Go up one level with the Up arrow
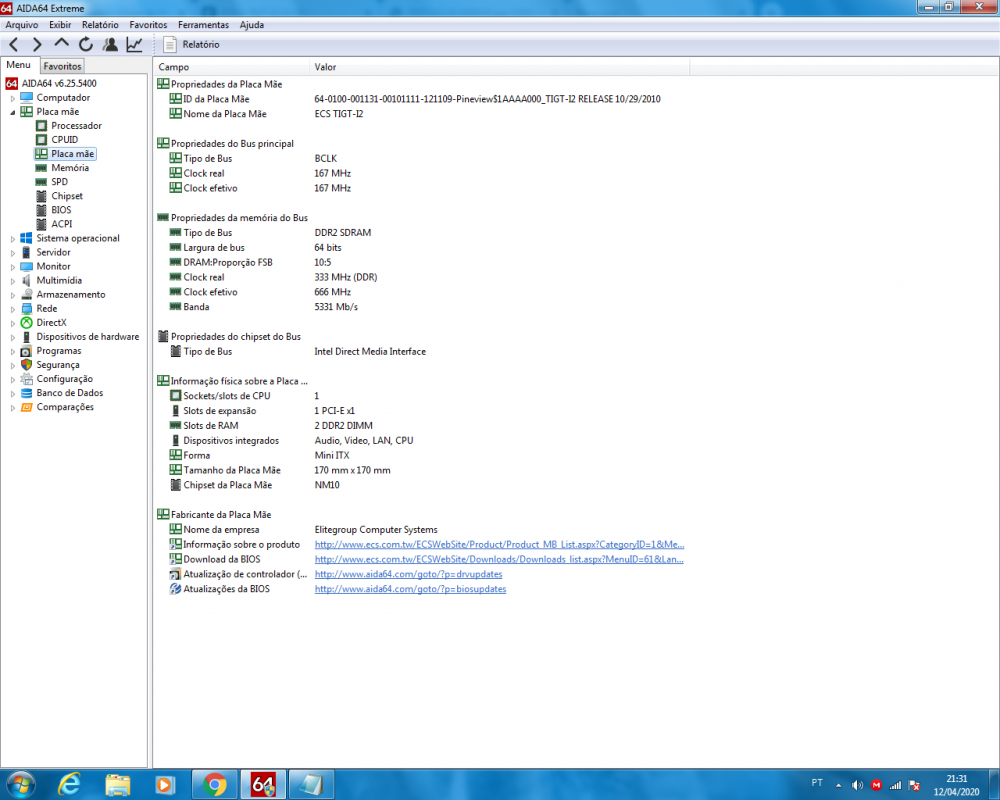1000x800 pixels. pyautogui.click(x=62, y=44)
